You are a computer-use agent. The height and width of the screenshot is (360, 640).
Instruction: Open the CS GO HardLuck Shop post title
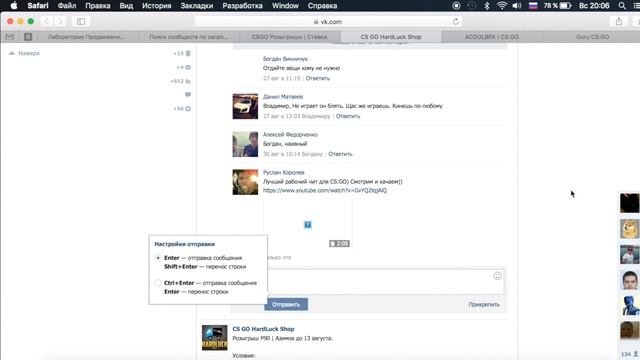coord(263,329)
